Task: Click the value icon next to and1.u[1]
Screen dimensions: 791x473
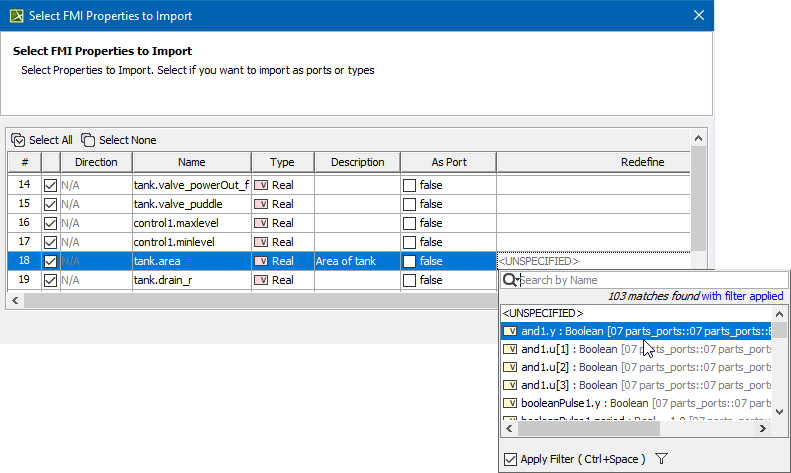Action: 510,349
